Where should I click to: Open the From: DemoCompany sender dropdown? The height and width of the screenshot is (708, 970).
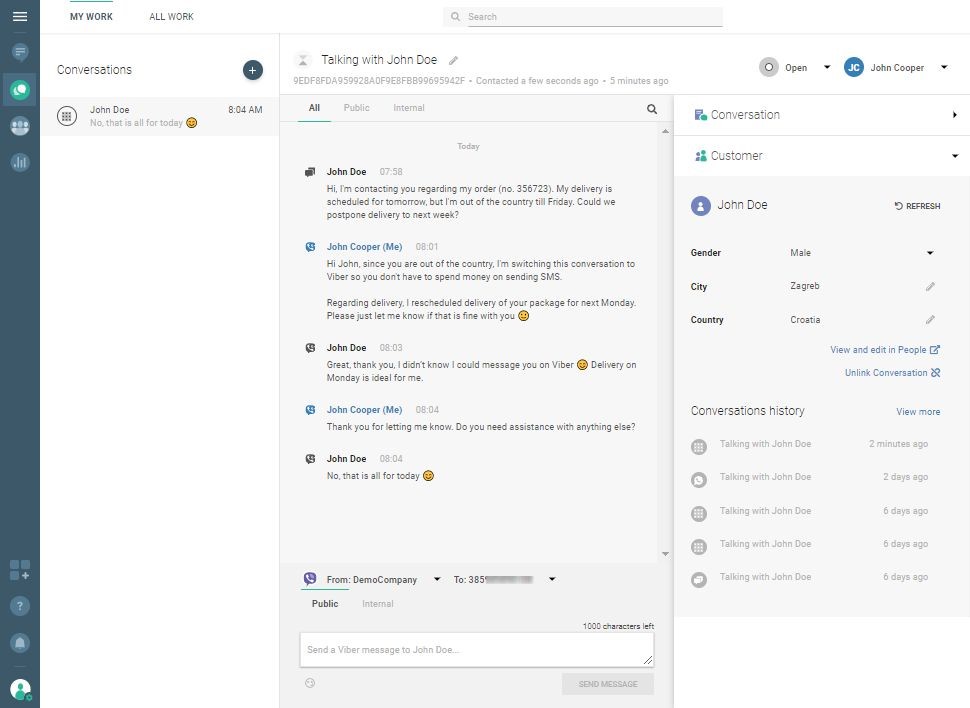437,579
